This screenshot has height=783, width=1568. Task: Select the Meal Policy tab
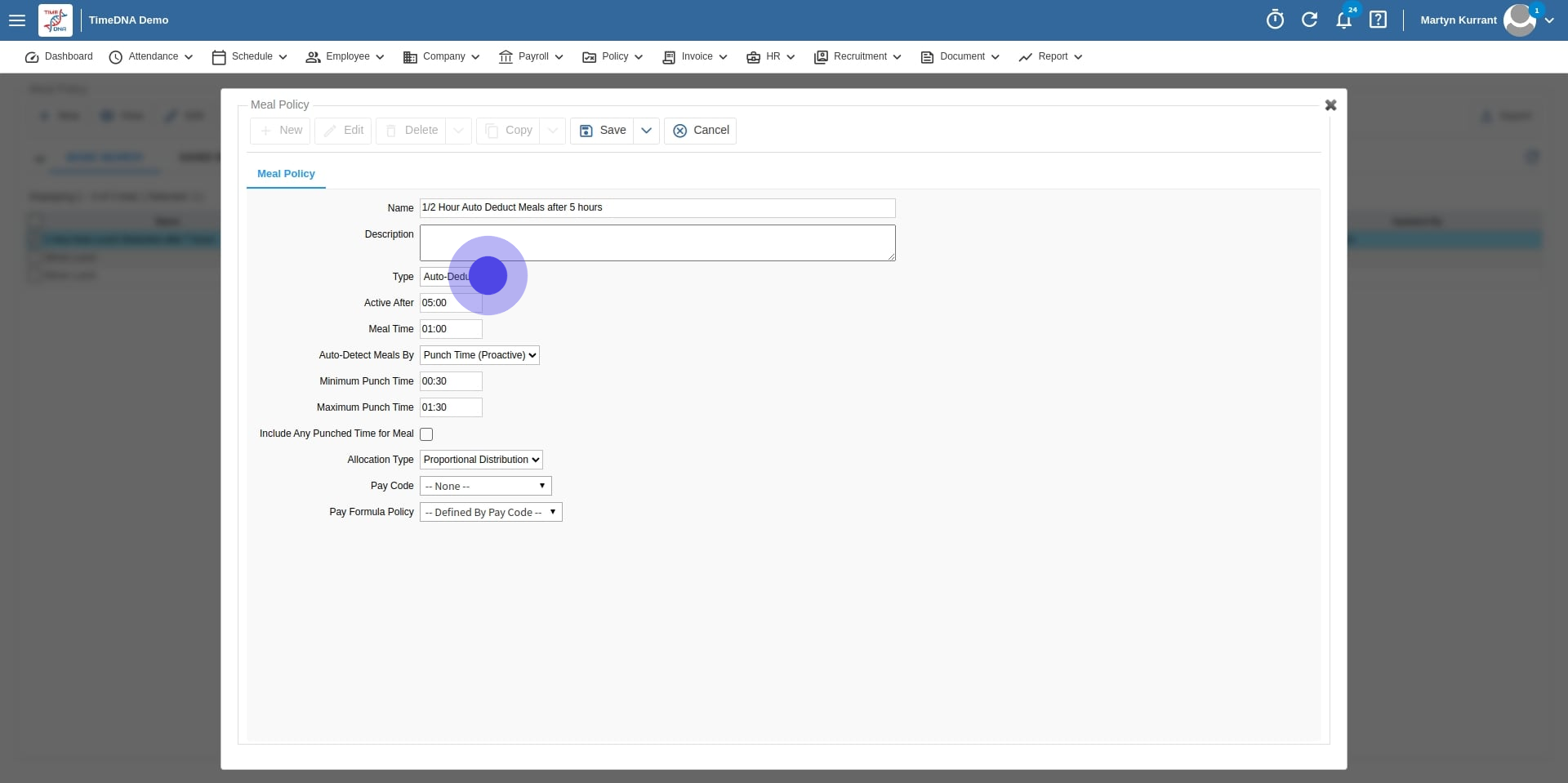286,174
